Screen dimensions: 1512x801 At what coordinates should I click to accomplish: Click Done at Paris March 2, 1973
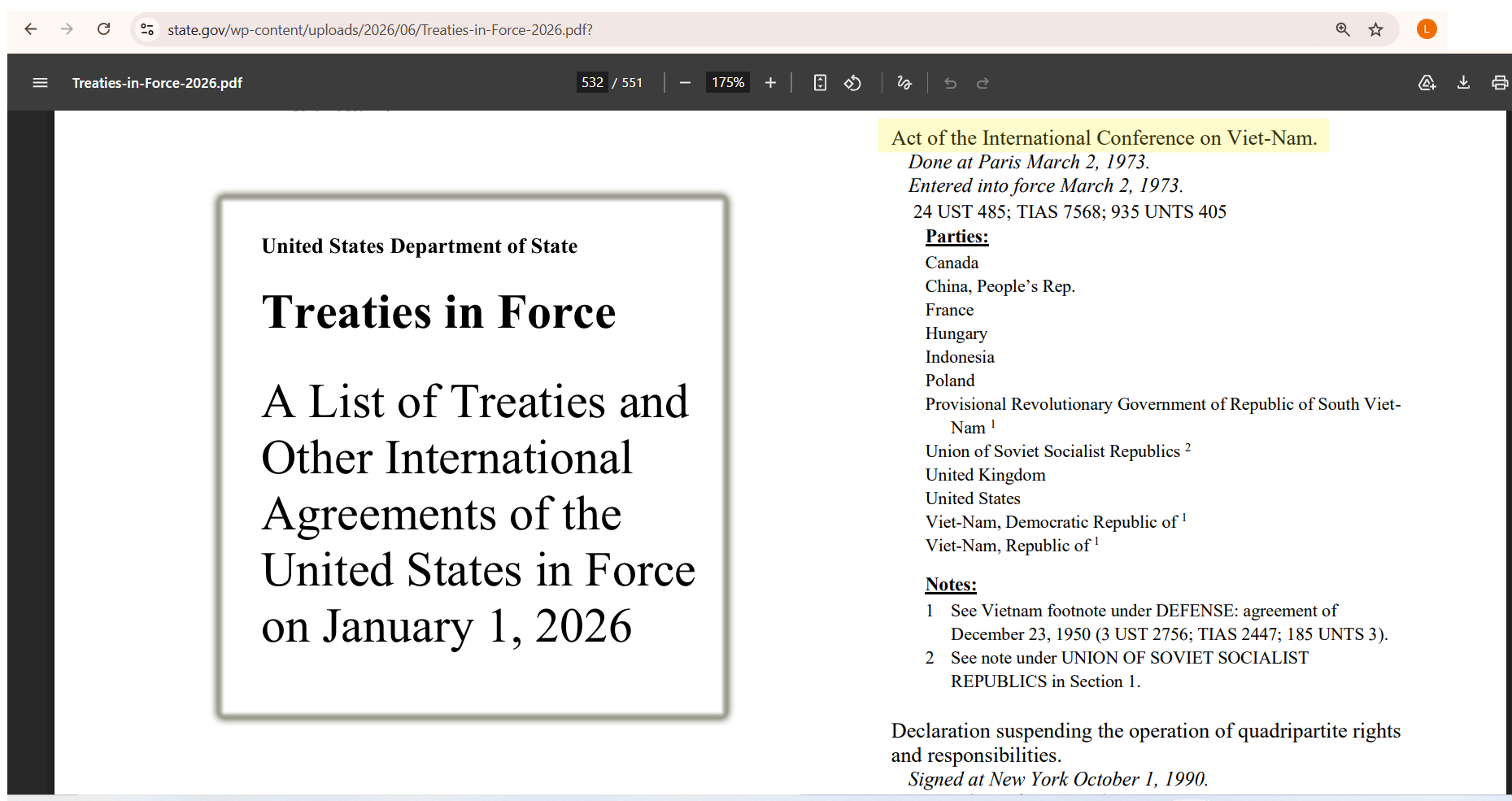1029,162
